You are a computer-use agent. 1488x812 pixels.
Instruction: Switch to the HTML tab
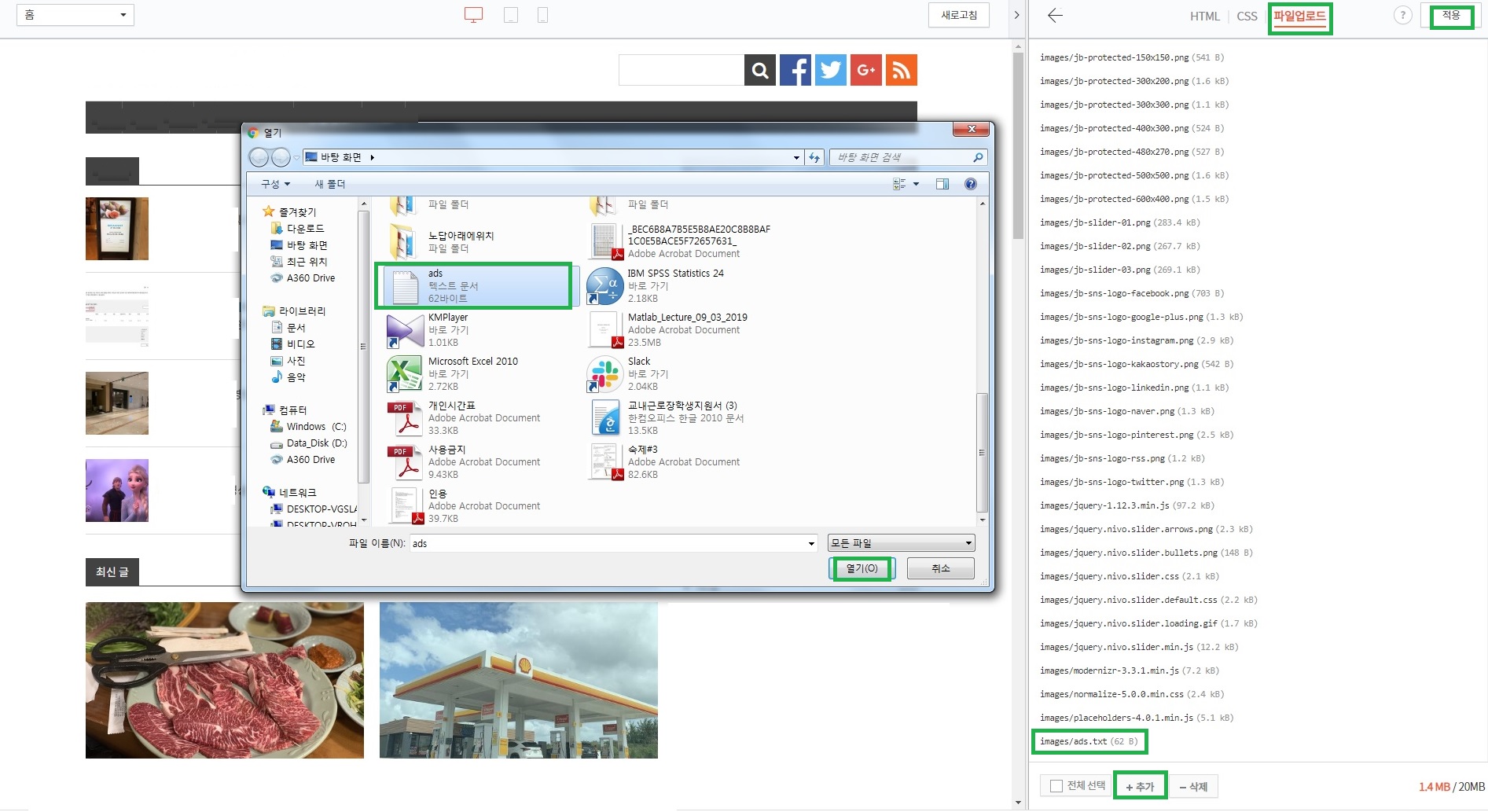click(x=1204, y=16)
